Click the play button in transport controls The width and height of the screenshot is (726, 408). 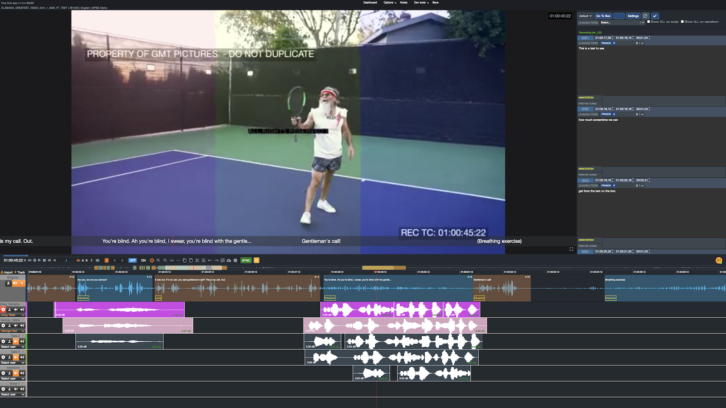39,260
